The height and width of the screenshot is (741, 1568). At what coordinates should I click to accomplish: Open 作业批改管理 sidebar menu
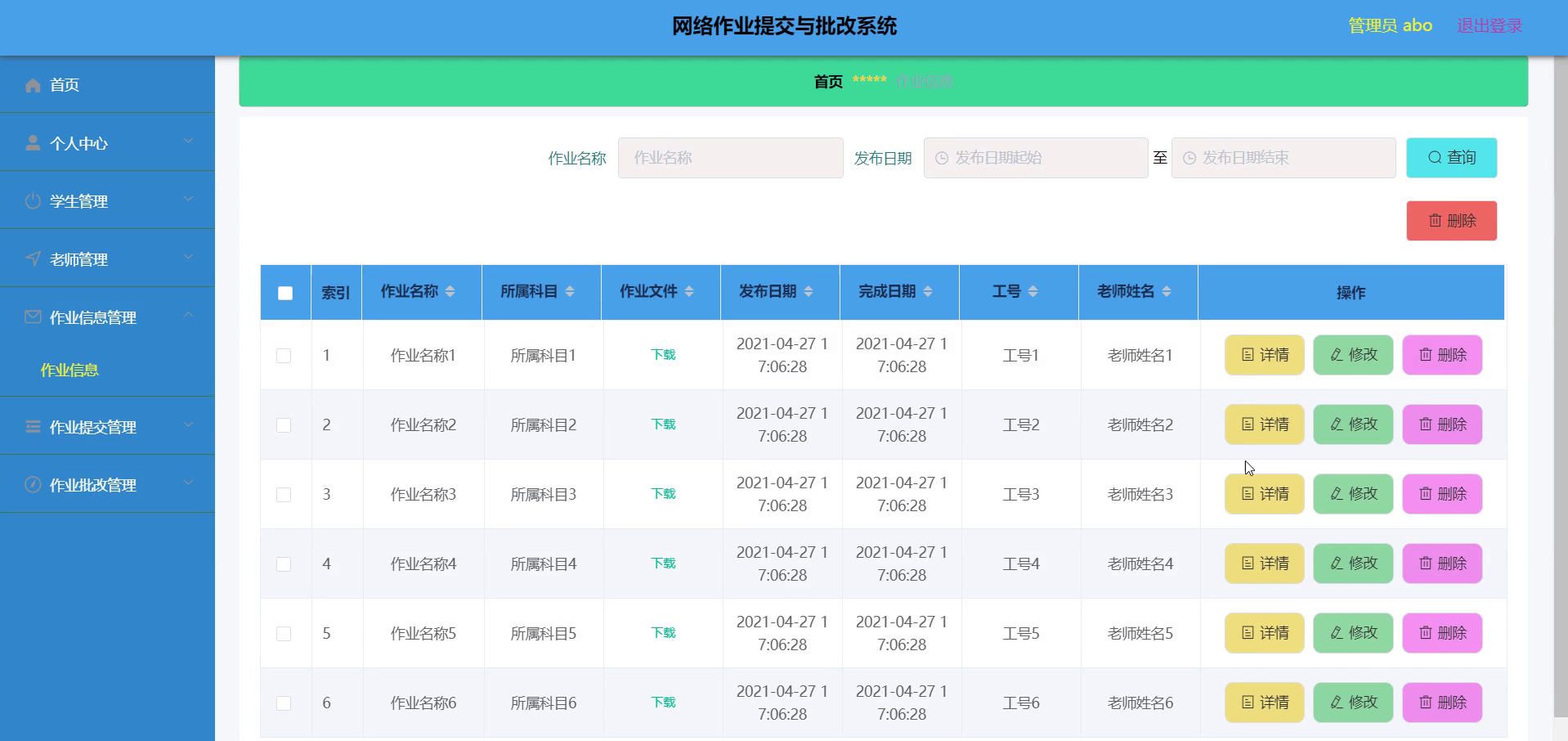(107, 484)
